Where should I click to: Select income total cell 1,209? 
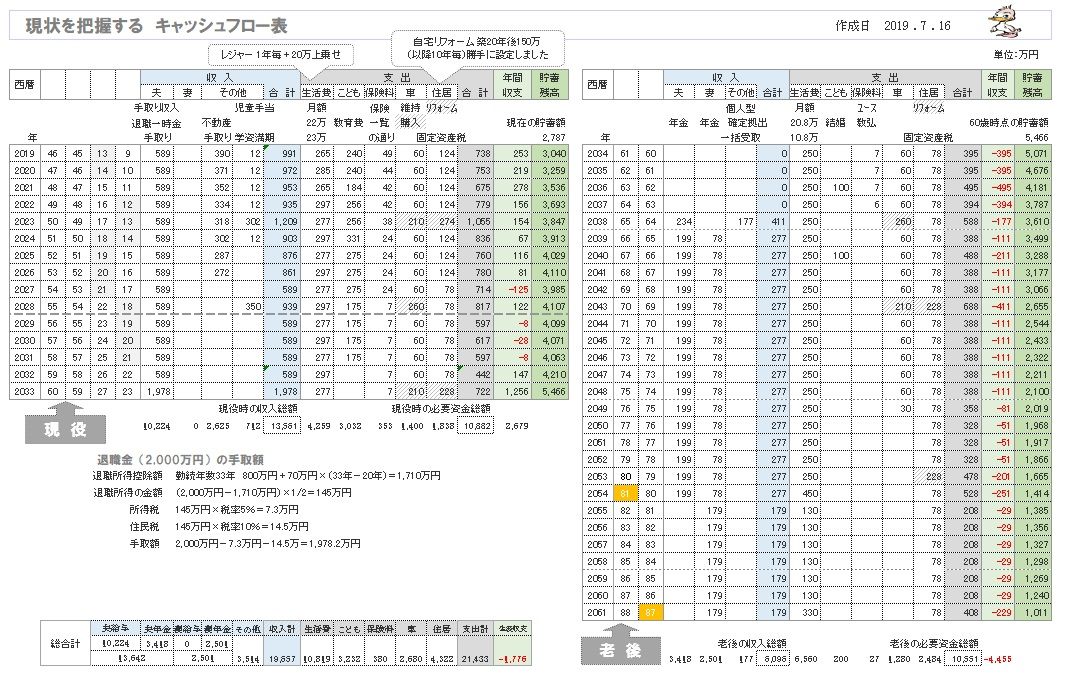(x=282, y=222)
